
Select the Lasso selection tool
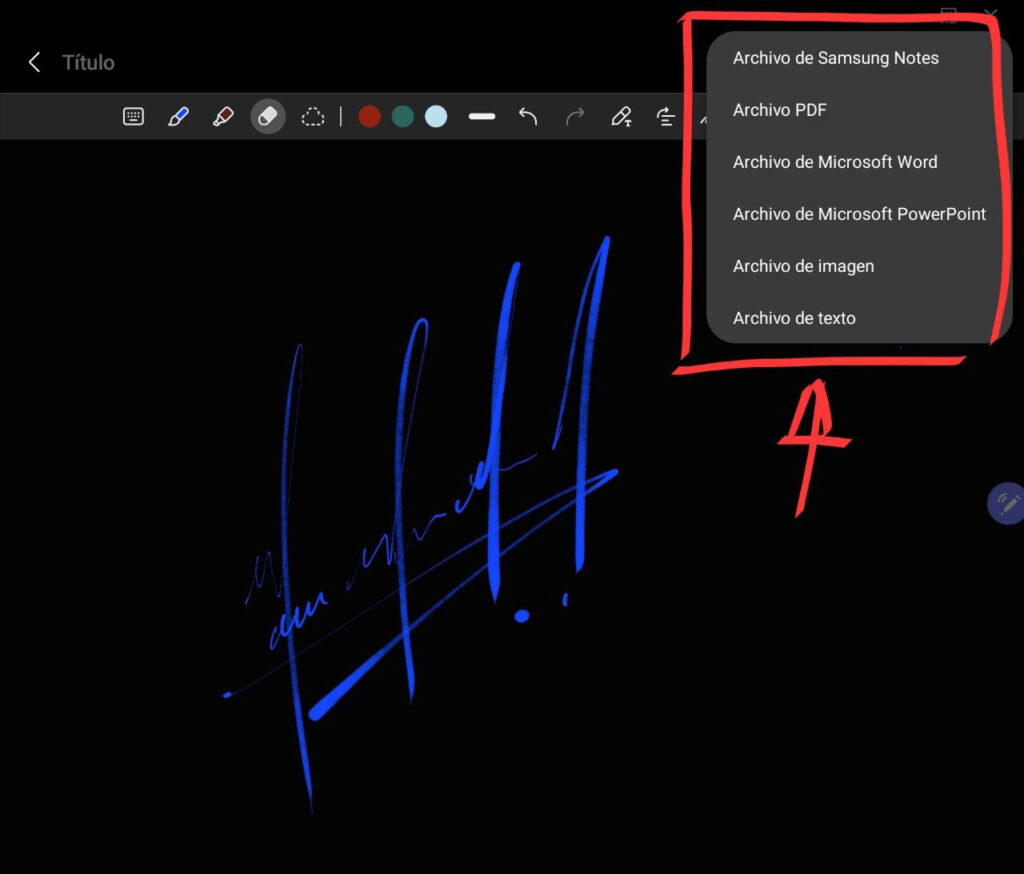point(313,117)
